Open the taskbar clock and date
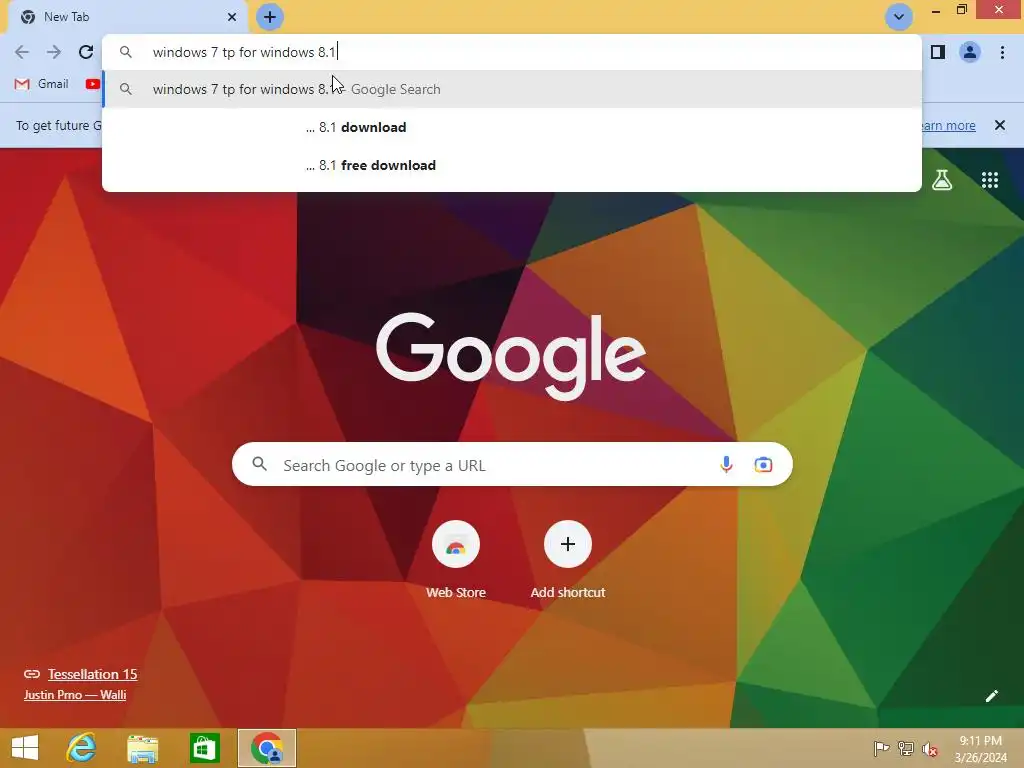The height and width of the screenshot is (768, 1024). tap(980, 749)
